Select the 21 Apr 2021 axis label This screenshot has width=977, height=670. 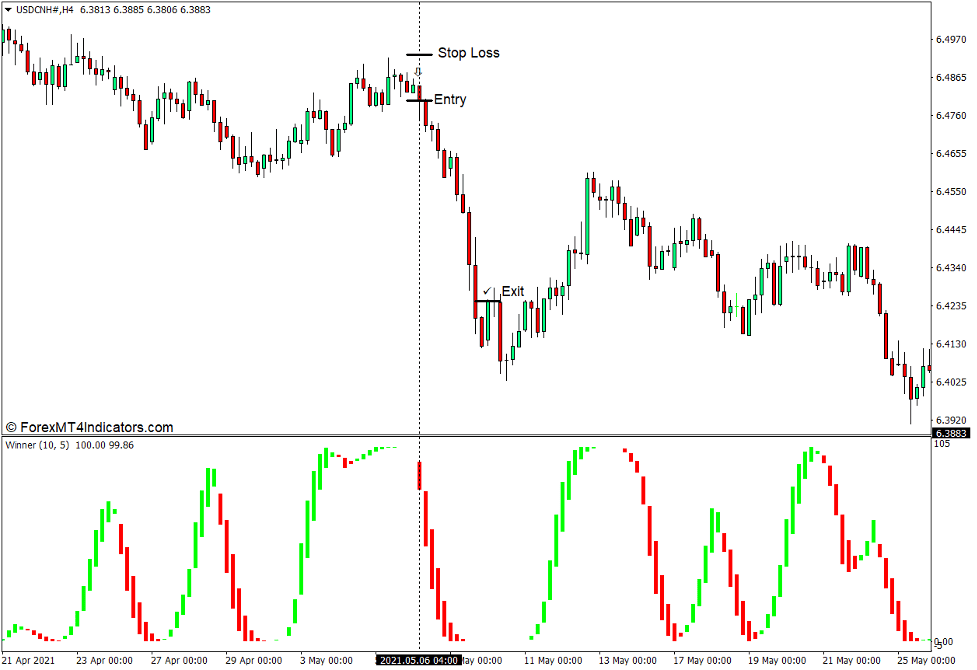(28, 660)
